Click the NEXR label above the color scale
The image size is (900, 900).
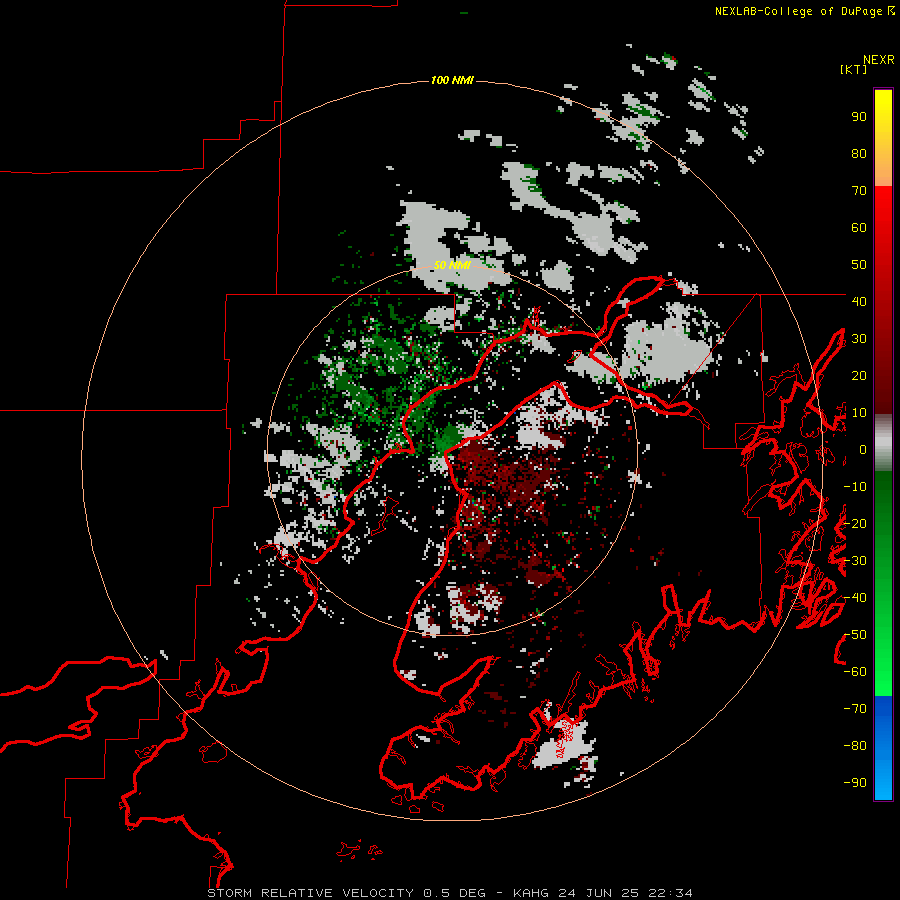point(878,60)
